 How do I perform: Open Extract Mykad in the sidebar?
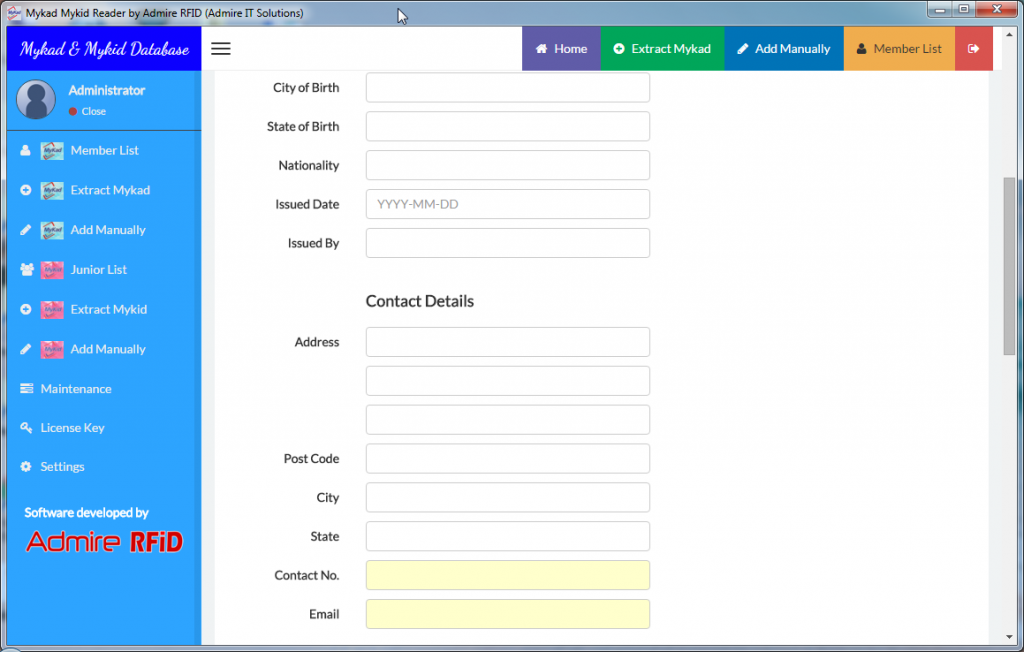(109, 190)
